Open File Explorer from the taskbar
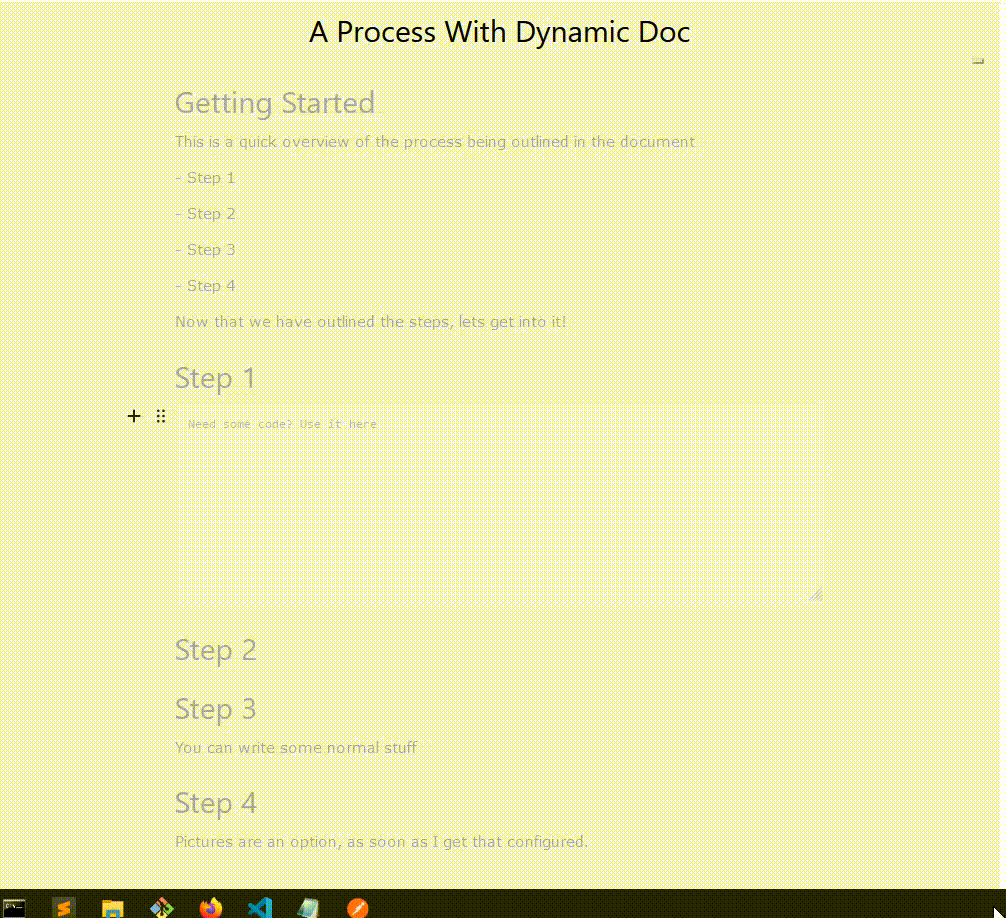 point(111,908)
